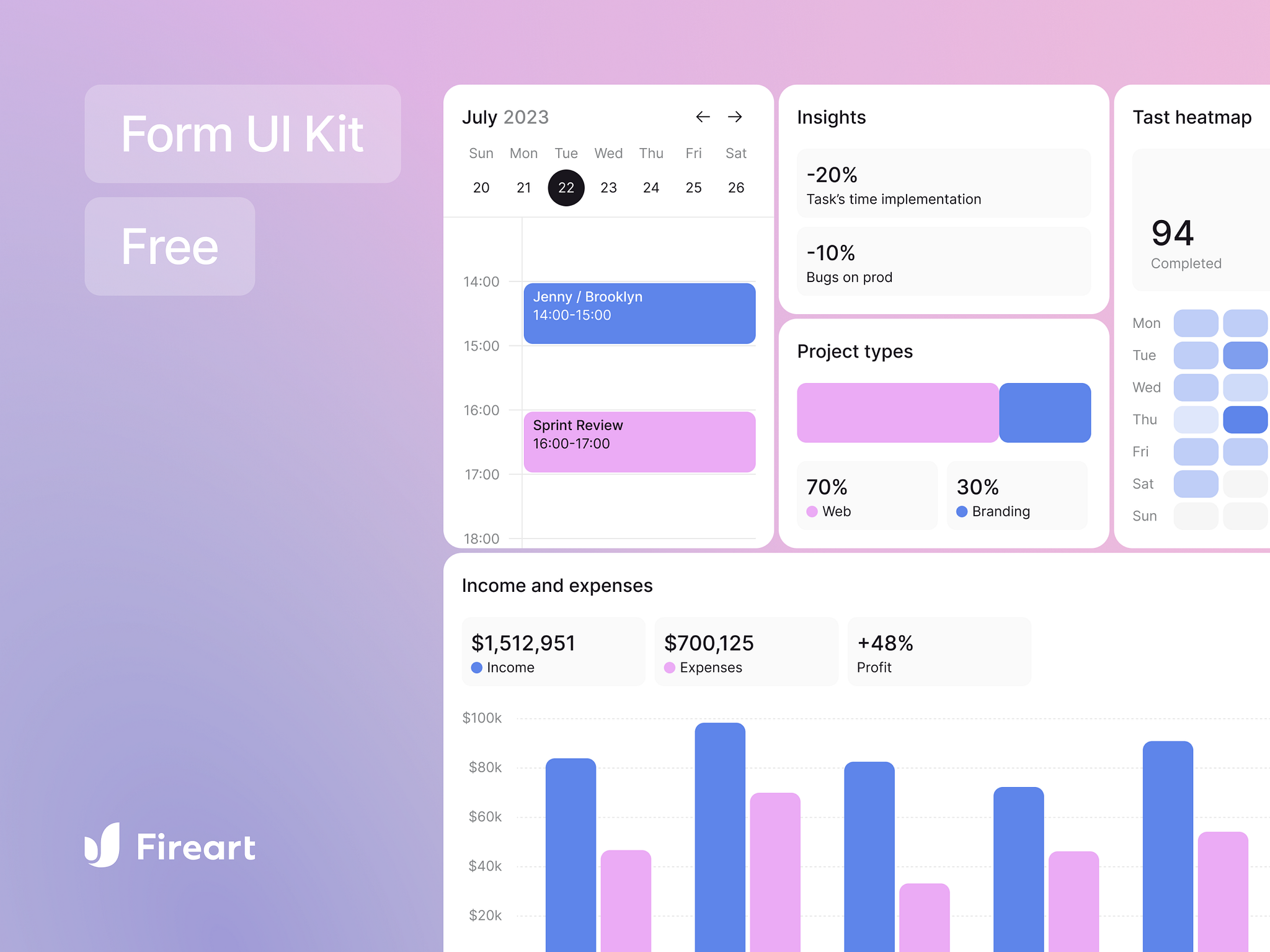Select the highlighted date 22 circle
Screen dimensions: 1270x952
tap(566, 187)
